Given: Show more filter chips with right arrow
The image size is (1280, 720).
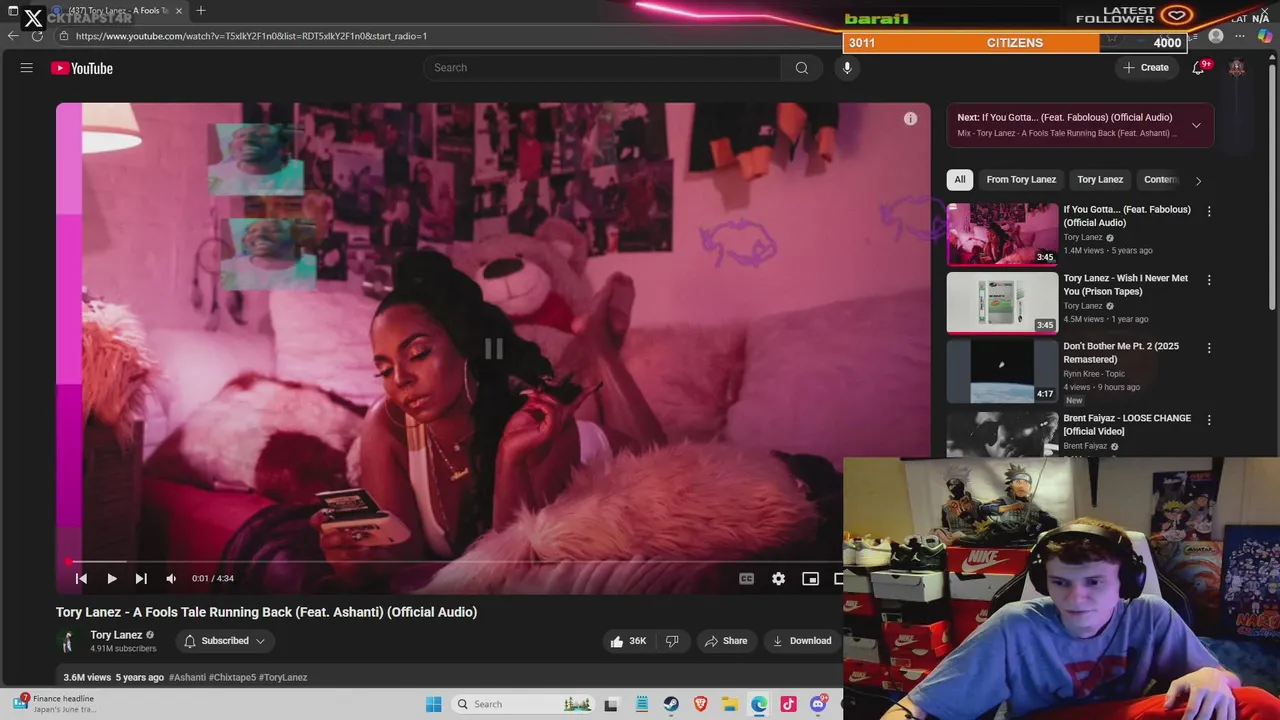Looking at the screenshot, I should (1198, 181).
